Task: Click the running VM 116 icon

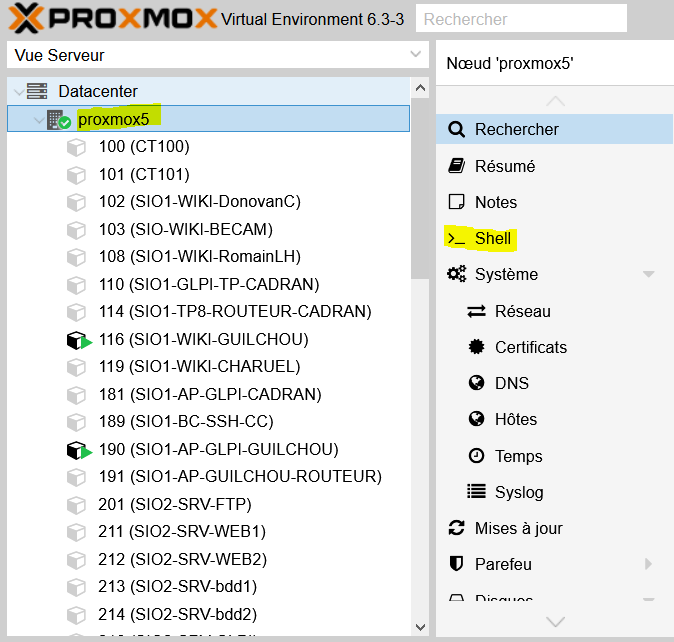Action: [78, 340]
